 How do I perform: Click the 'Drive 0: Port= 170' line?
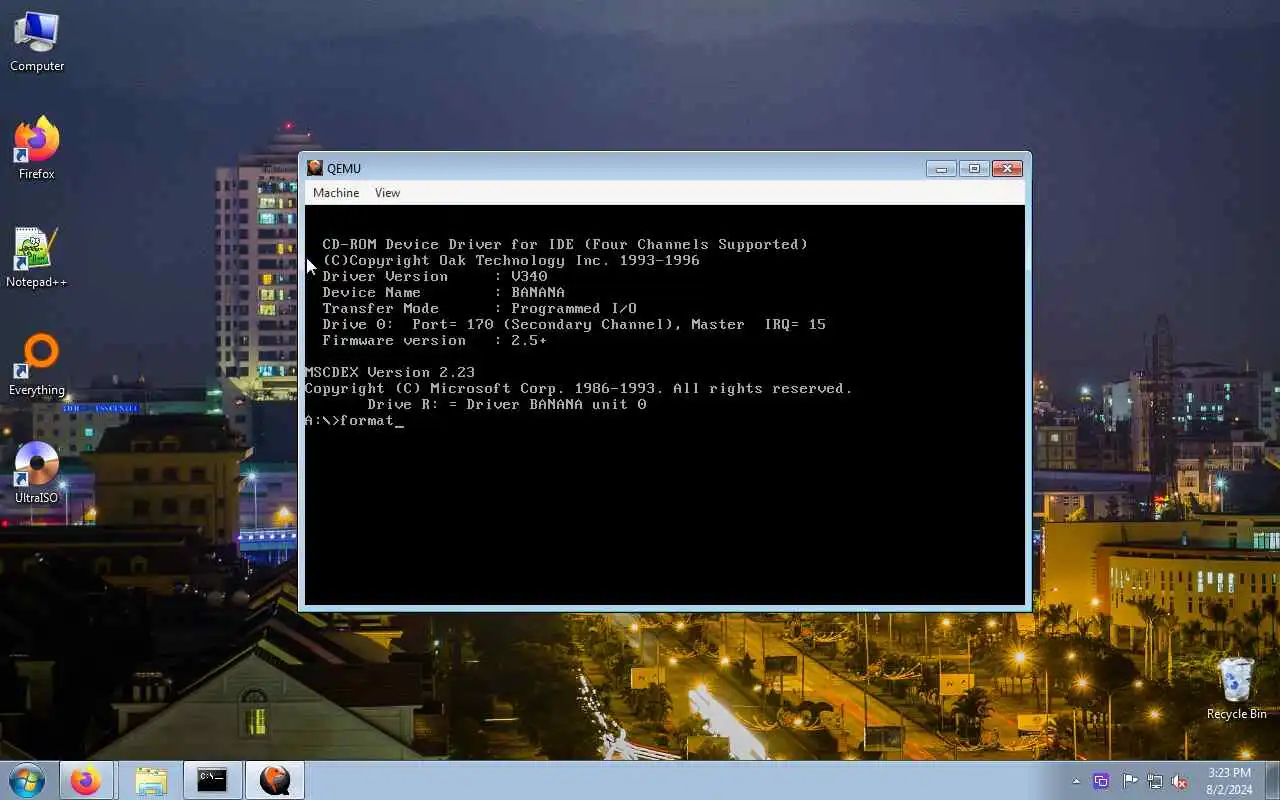tap(574, 324)
